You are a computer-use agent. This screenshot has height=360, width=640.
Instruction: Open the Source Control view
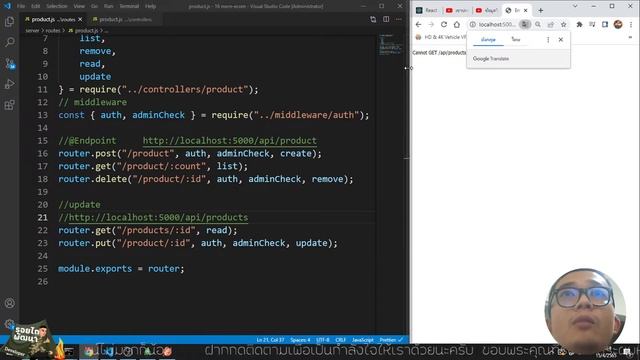point(9,63)
